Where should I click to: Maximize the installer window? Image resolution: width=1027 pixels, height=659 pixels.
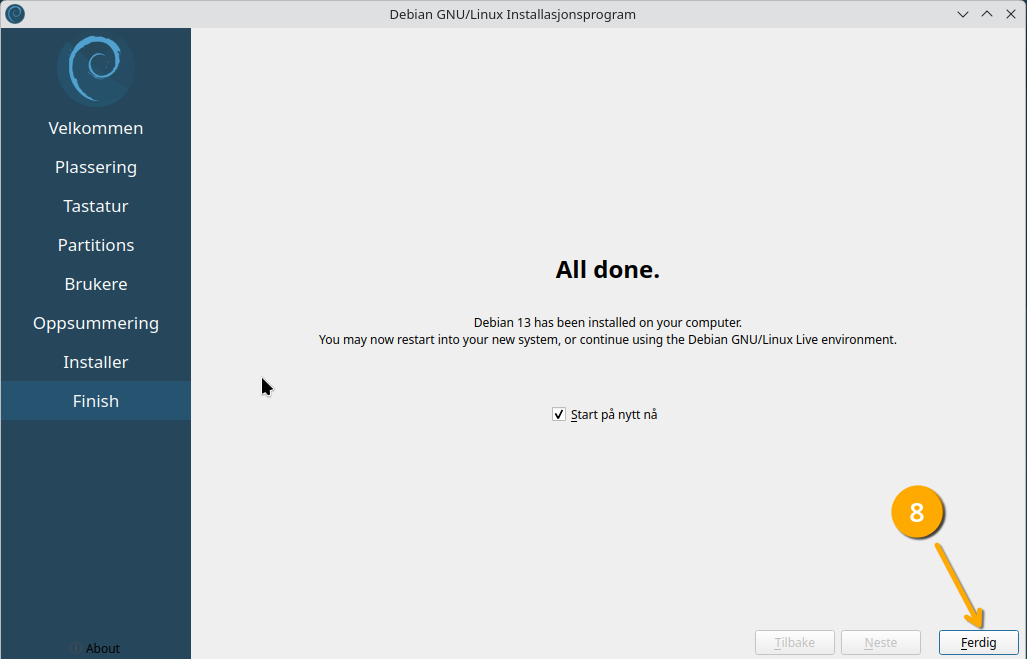[x=987, y=14]
